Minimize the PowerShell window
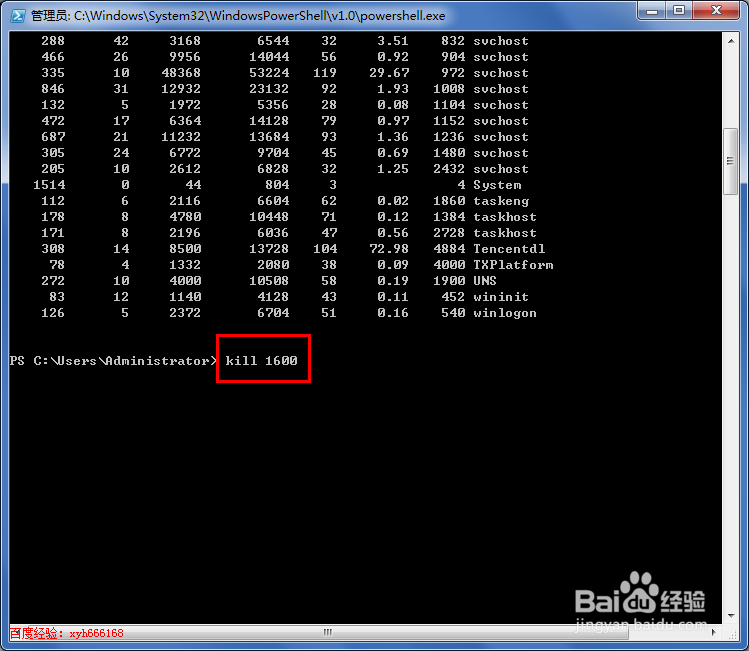 652,11
